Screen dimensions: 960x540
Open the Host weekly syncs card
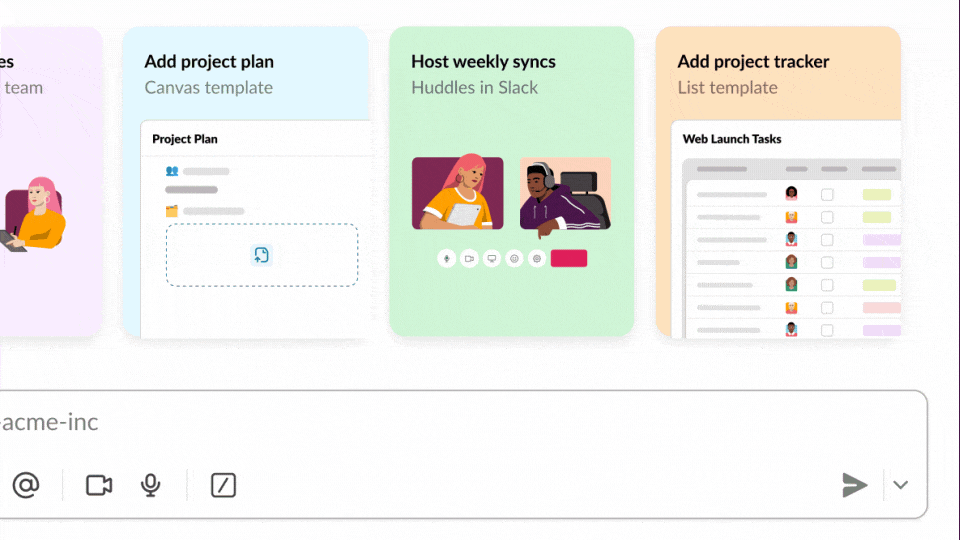click(x=512, y=182)
